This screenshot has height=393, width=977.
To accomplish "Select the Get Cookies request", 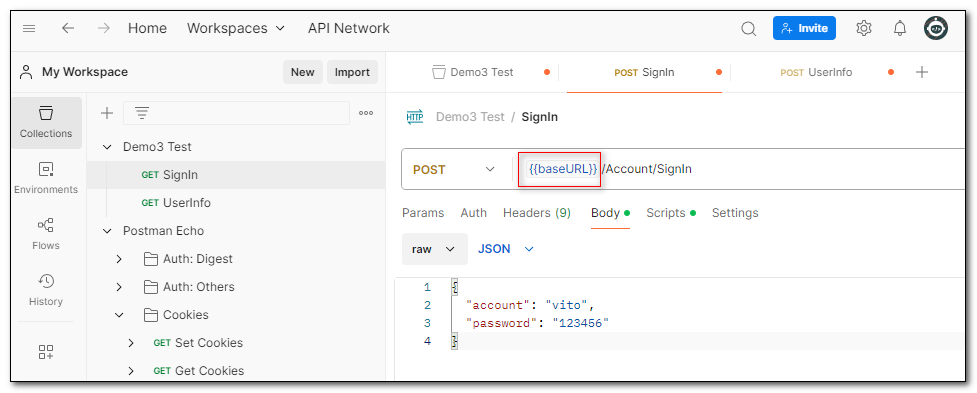I will click(199, 371).
